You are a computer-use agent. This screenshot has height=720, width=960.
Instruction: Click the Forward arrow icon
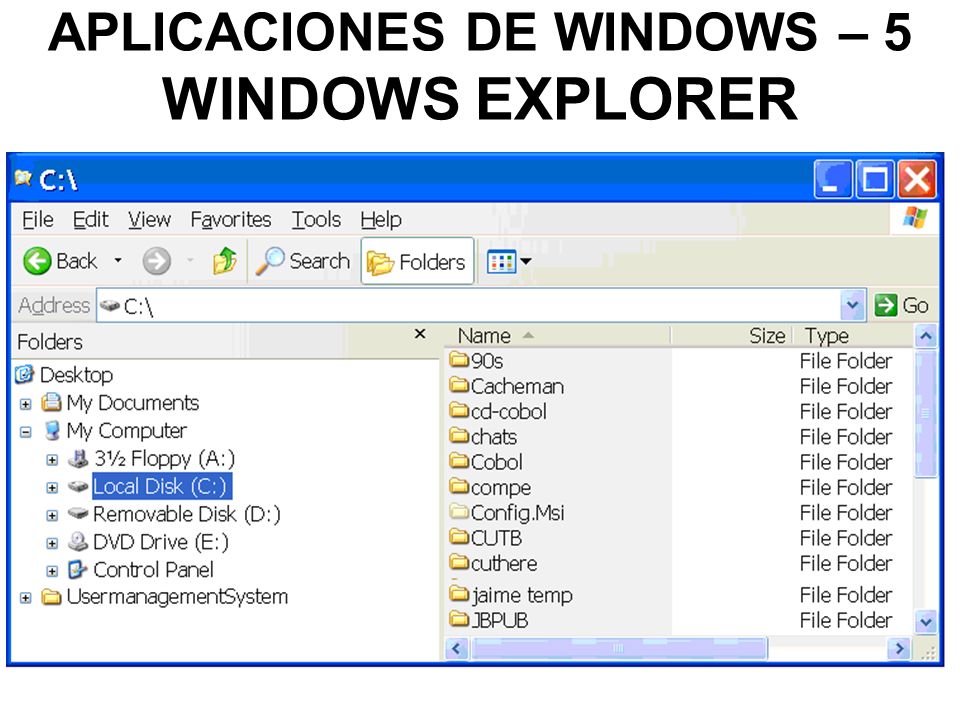tap(157, 261)
